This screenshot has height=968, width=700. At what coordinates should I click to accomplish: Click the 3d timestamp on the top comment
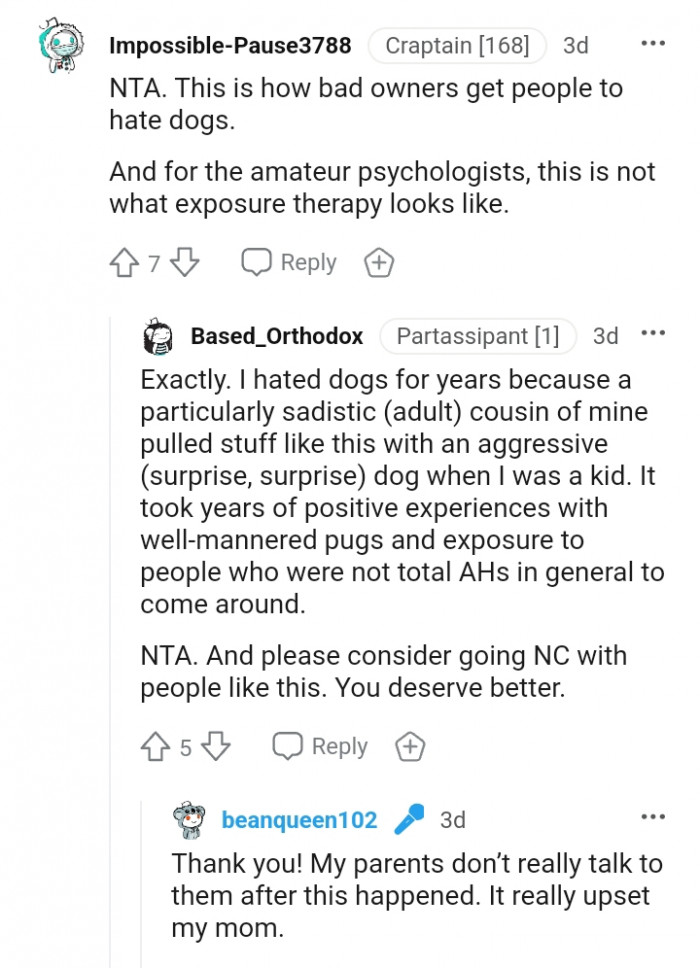pos(577,45)
